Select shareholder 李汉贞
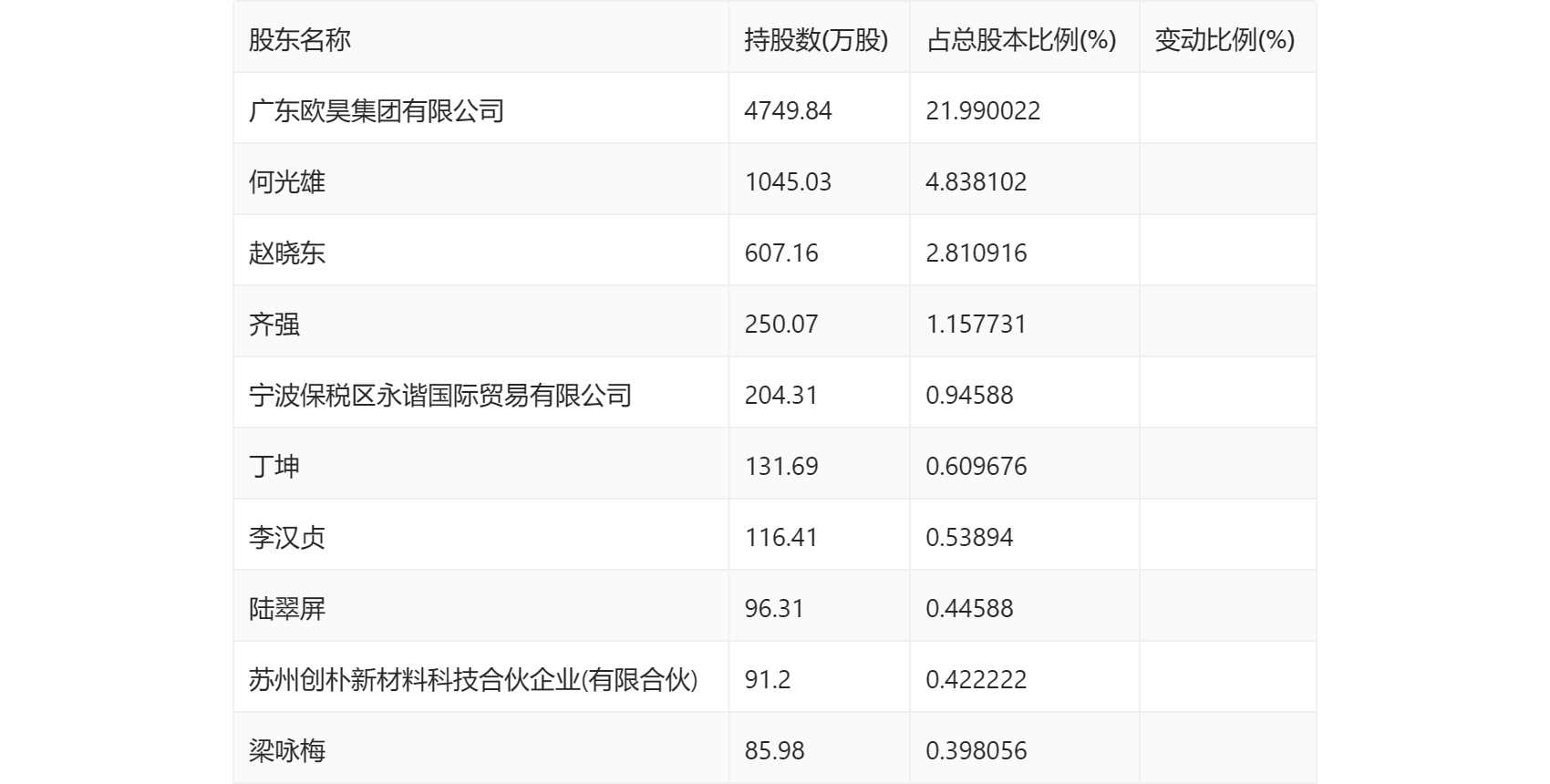 coord(287,538)
